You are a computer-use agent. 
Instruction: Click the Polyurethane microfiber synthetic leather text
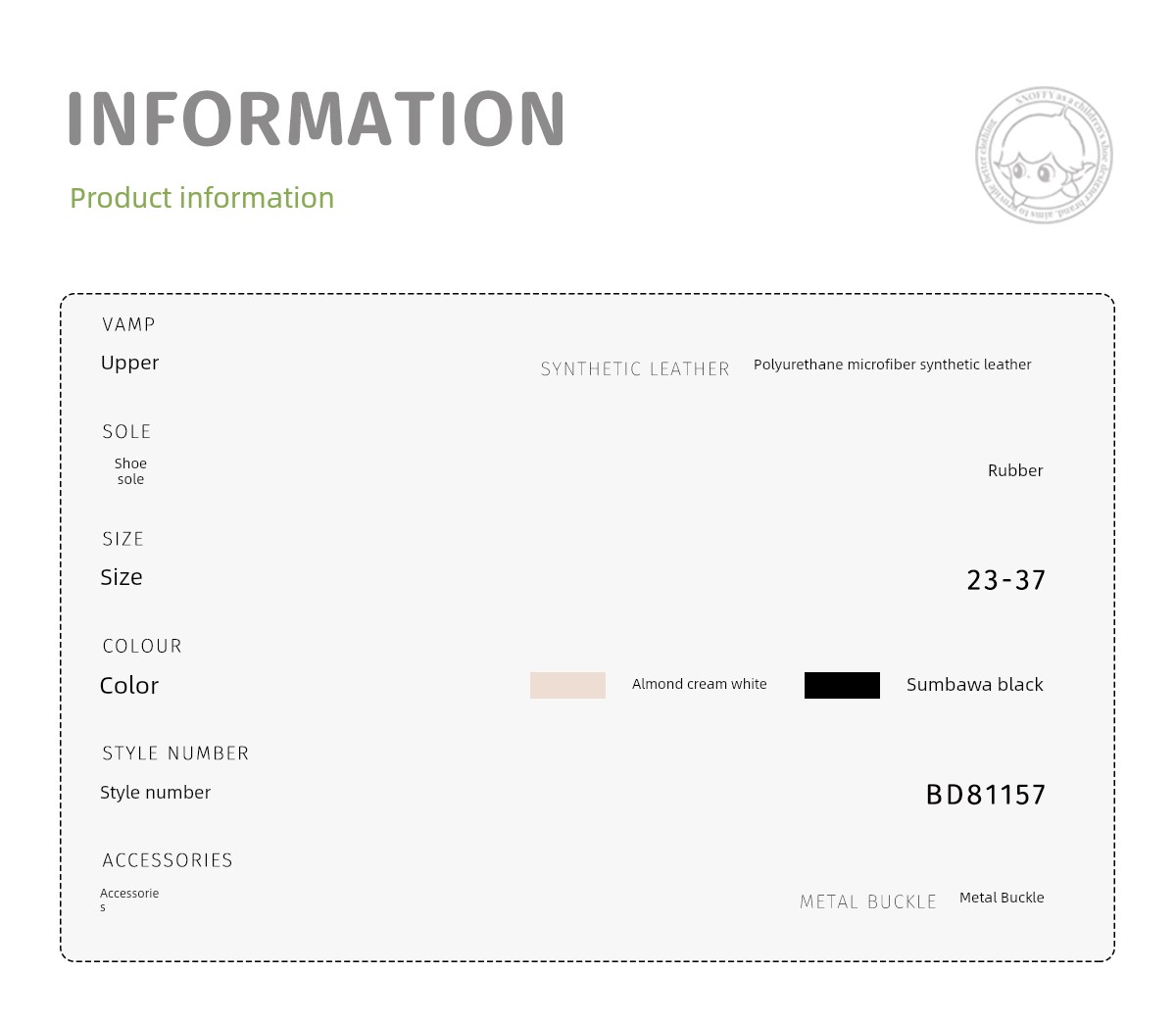pos(893,365)
